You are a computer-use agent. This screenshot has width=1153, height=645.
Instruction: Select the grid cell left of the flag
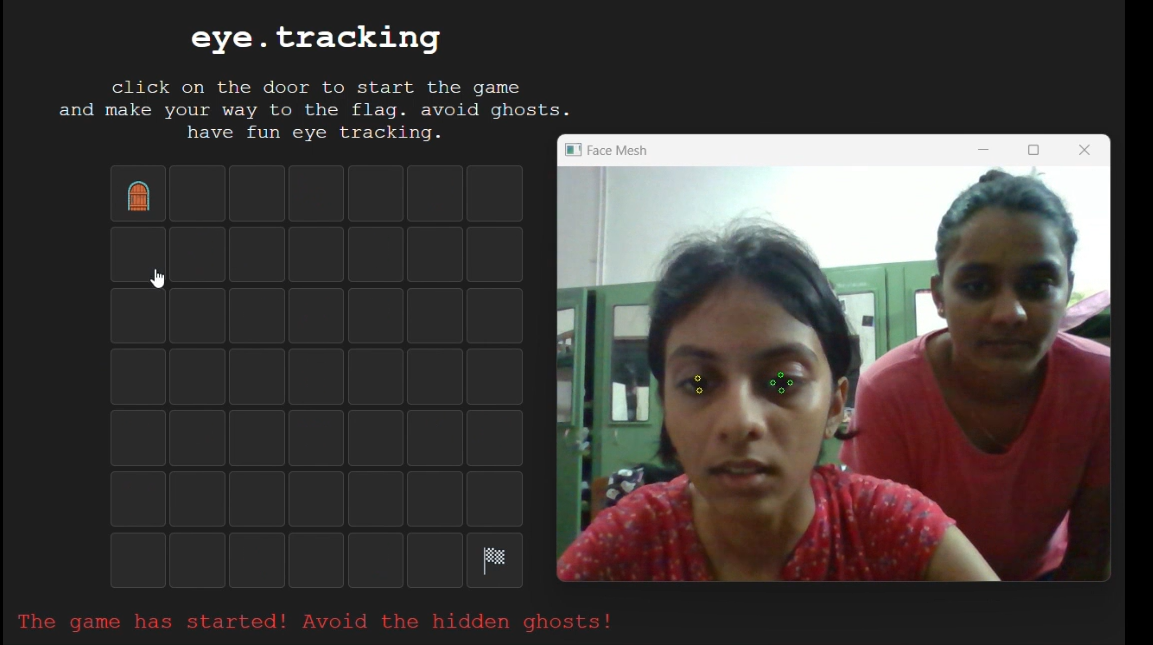435,560
